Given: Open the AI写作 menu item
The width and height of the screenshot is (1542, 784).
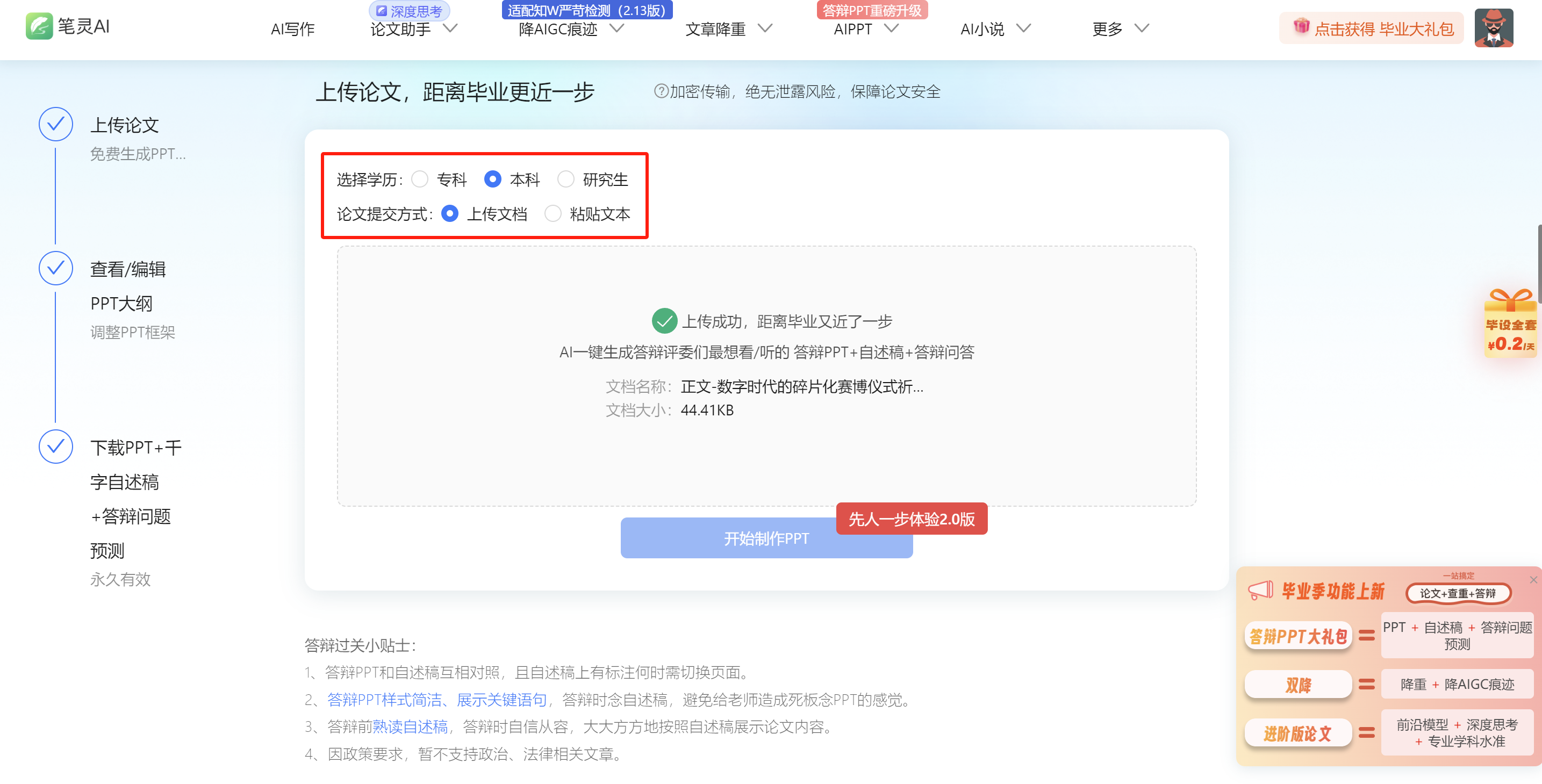Looking at the screenshot, I should pyautogui.click(x=292, y=28).
